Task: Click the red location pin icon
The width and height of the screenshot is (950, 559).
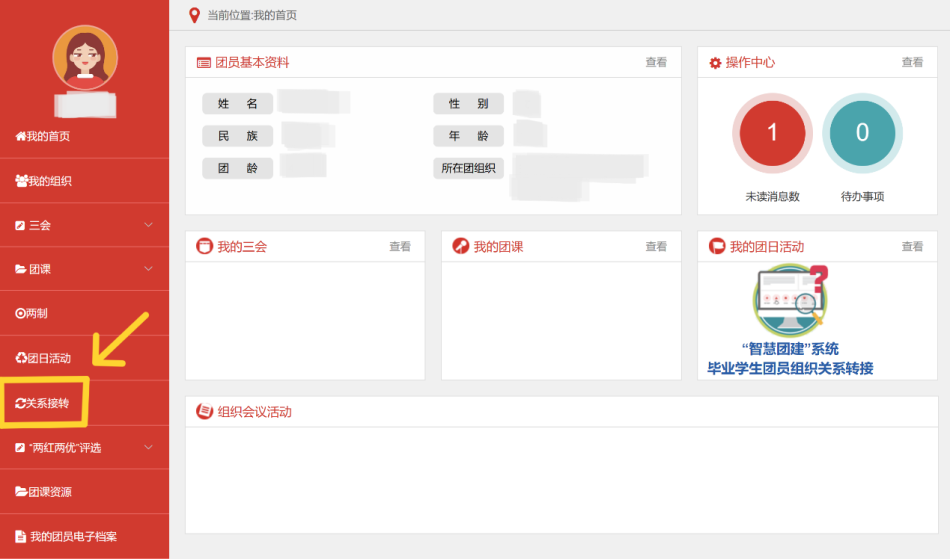Action: 194,15
